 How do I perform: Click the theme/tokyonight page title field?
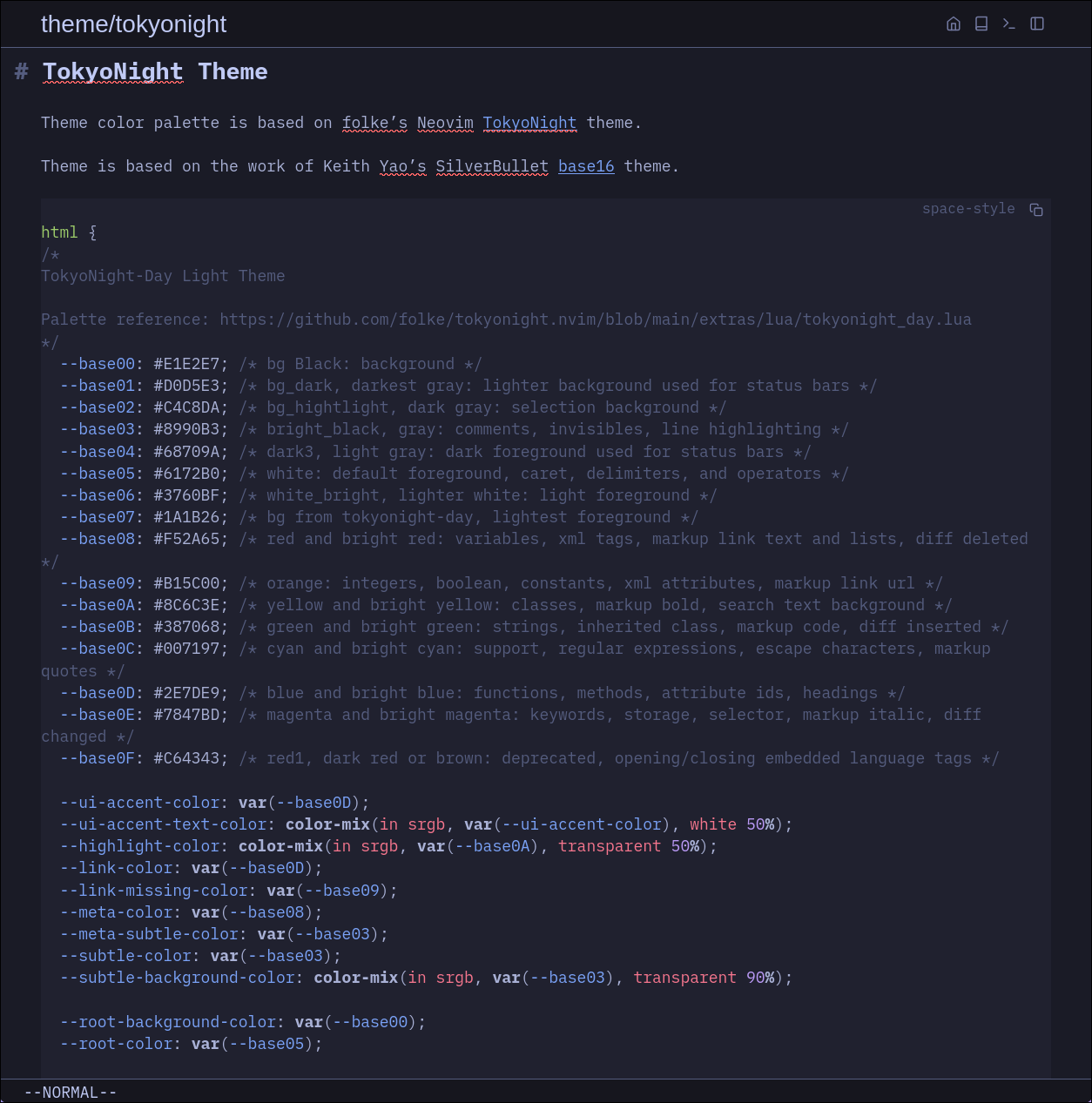click(x=133, y=24)
